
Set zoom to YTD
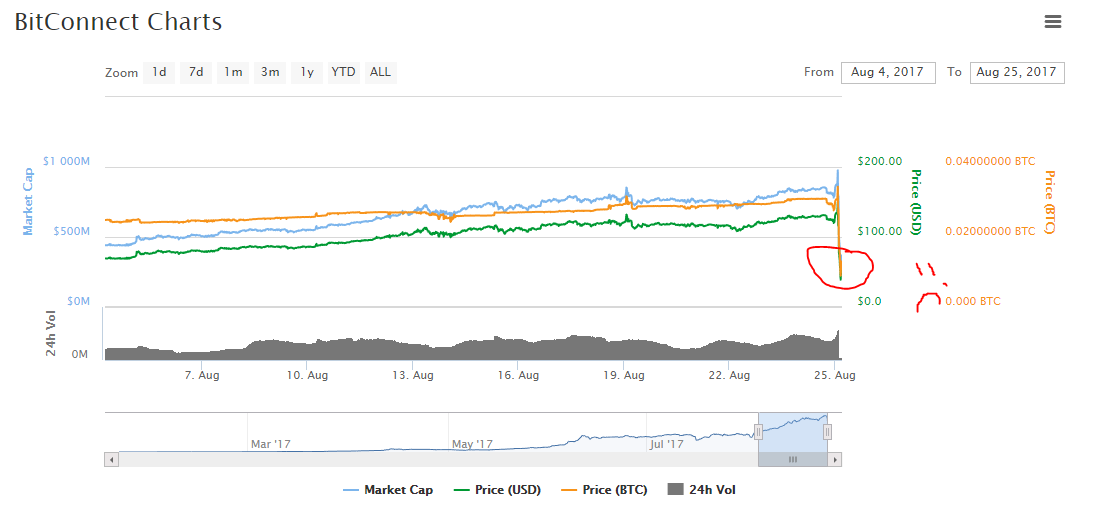[x=343, y=72]
